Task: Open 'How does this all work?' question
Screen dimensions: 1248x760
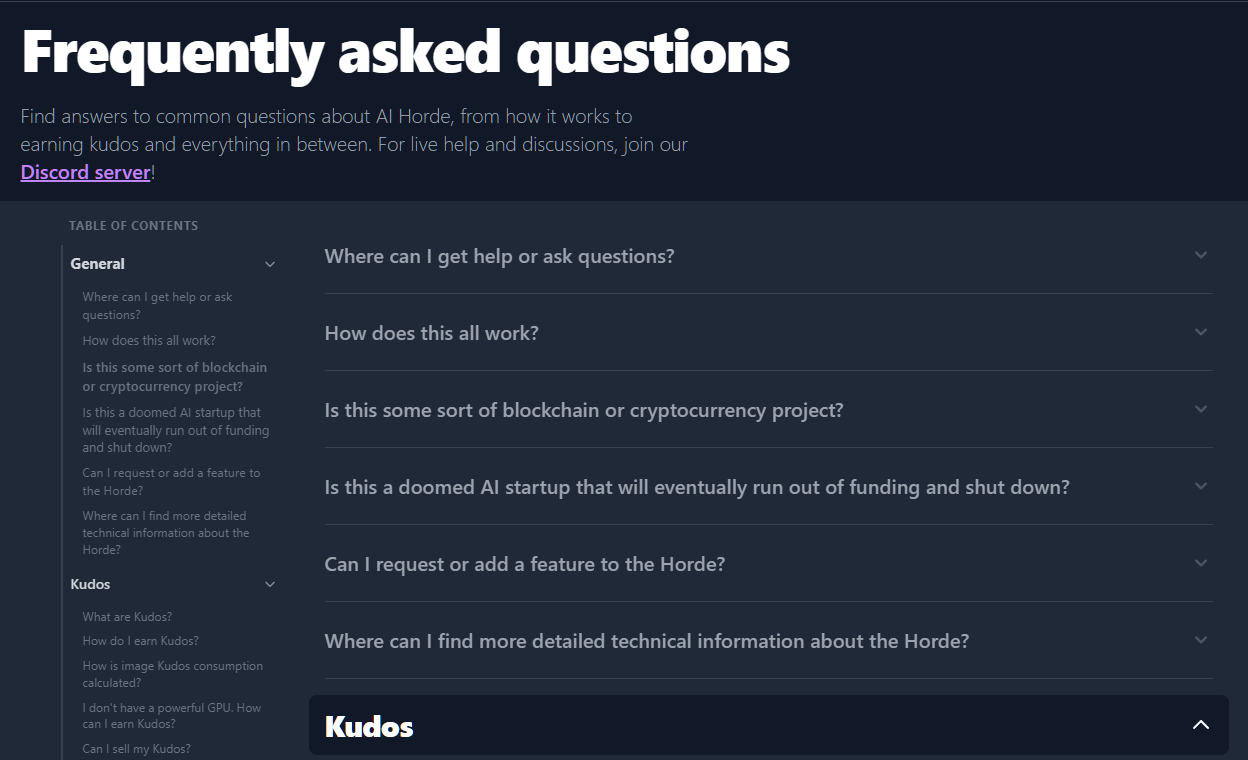Action: pyautogui.click(x=432, y=333)
